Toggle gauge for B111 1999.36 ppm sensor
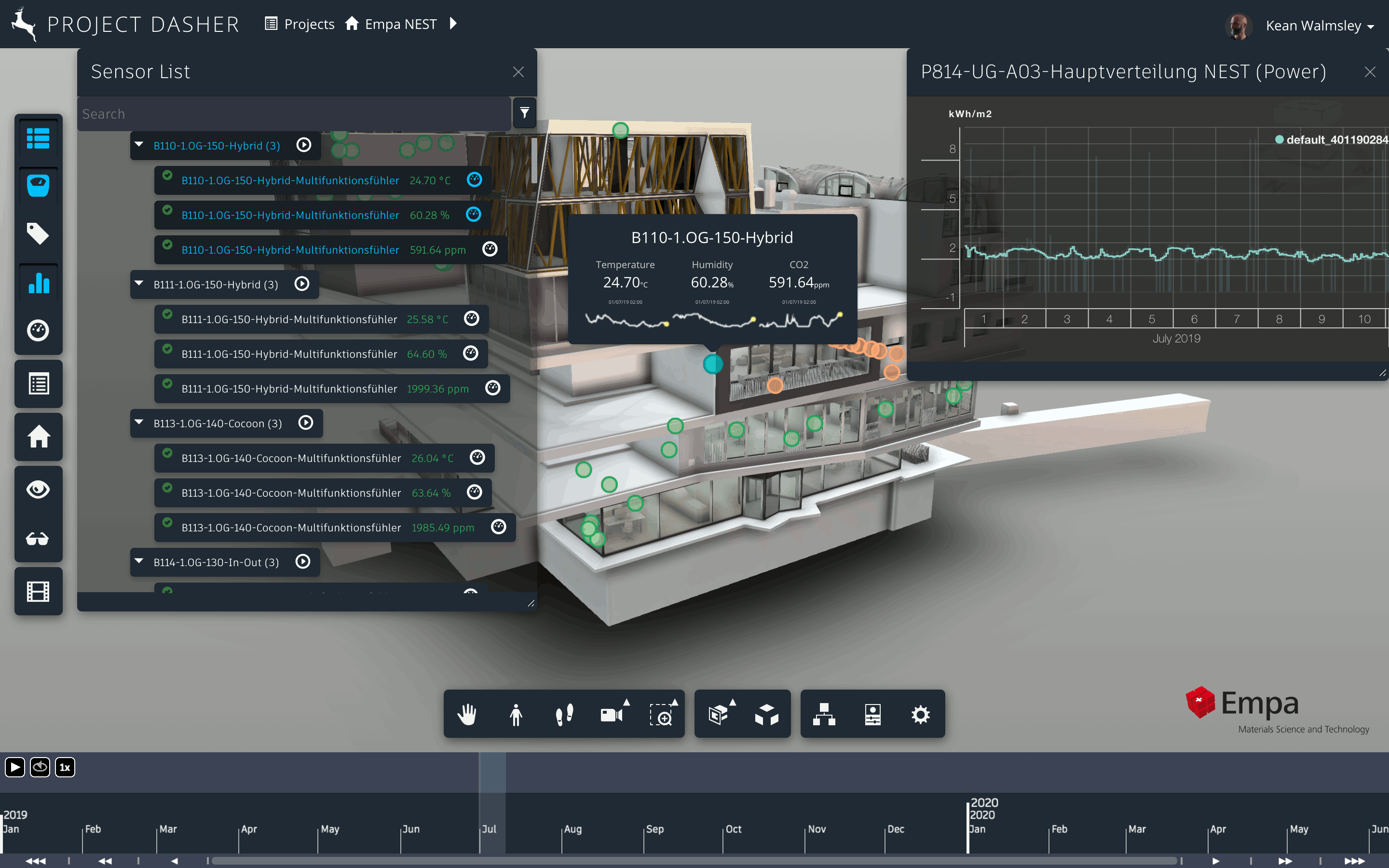The width and height of the screenshot is (1389, 868). [492, 388]
